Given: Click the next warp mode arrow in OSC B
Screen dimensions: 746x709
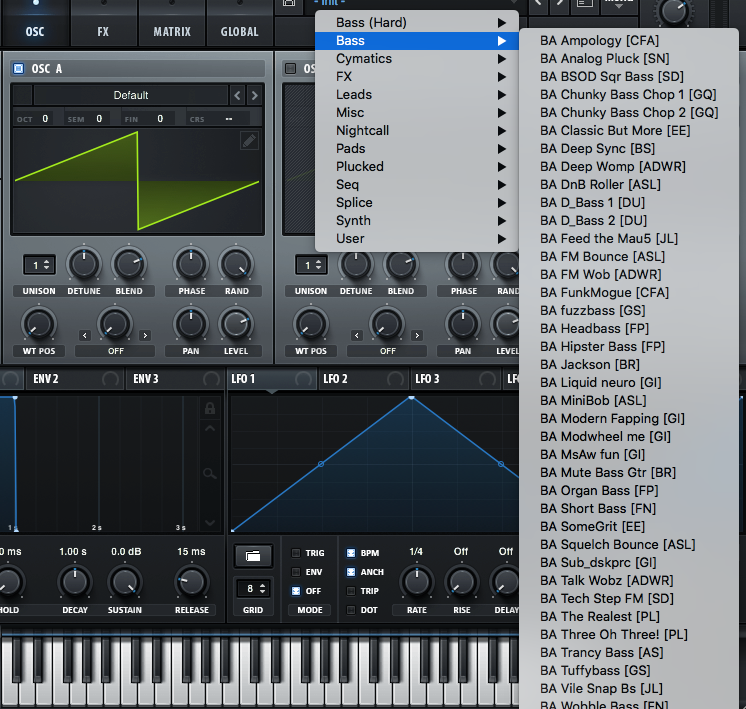Looking at the screenshot, I should pyautogui.click(x=417, y=335).
